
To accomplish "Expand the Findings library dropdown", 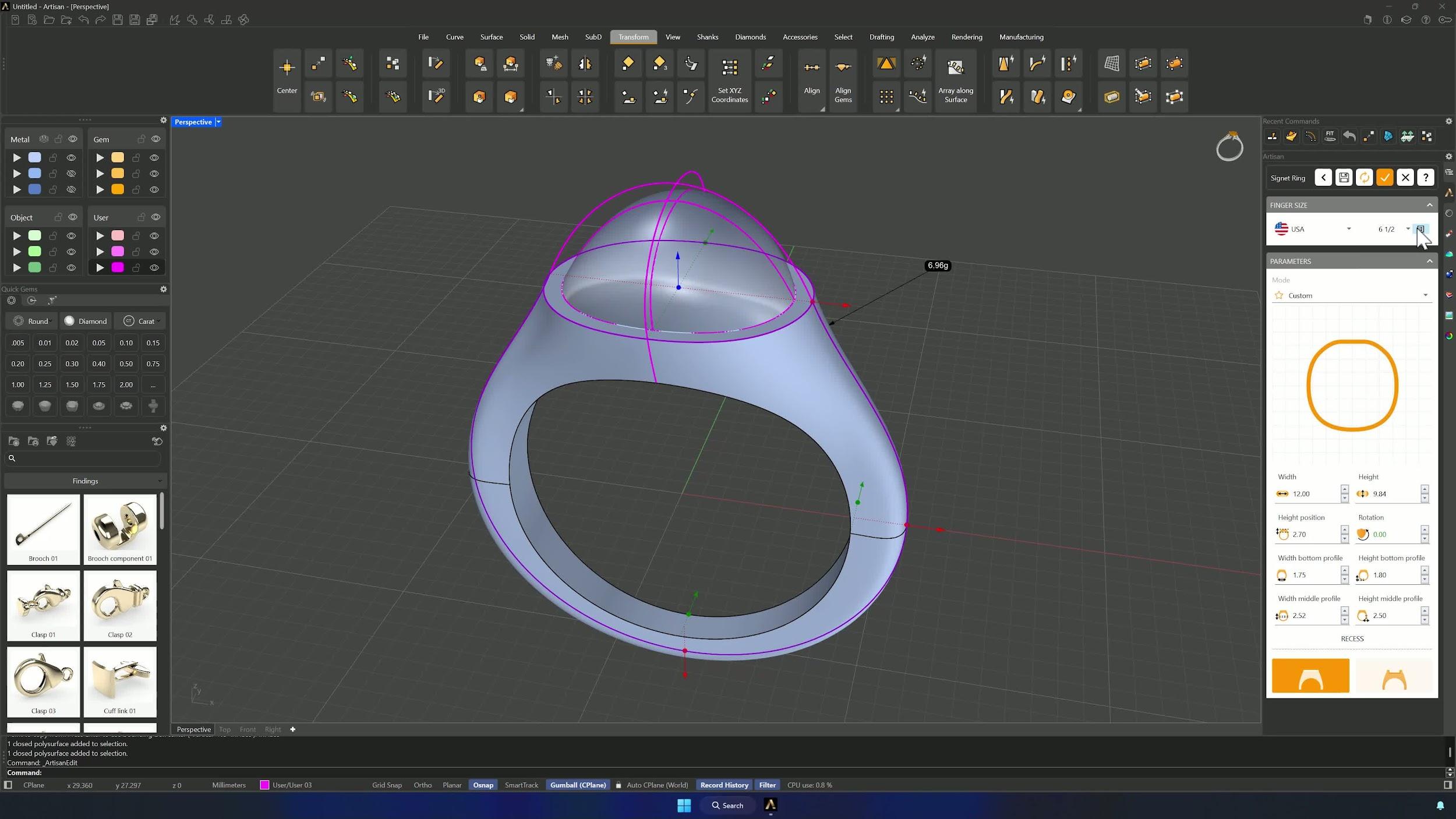I will (85, 481).
